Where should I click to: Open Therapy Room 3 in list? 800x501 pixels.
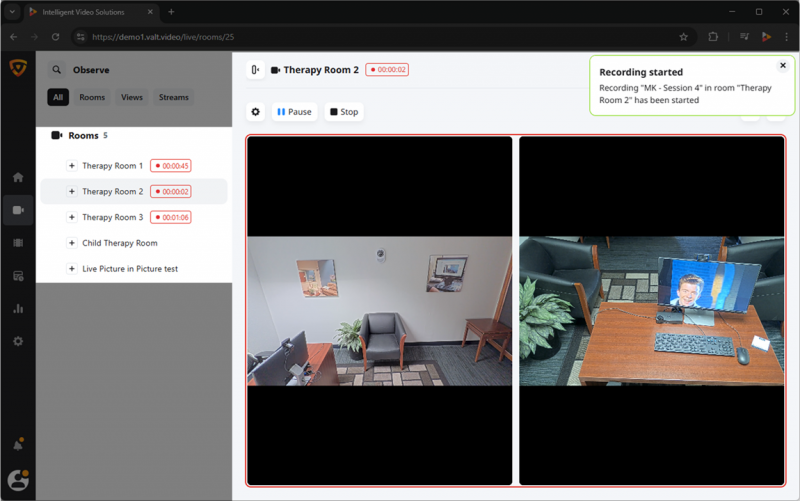pos(113,217)
